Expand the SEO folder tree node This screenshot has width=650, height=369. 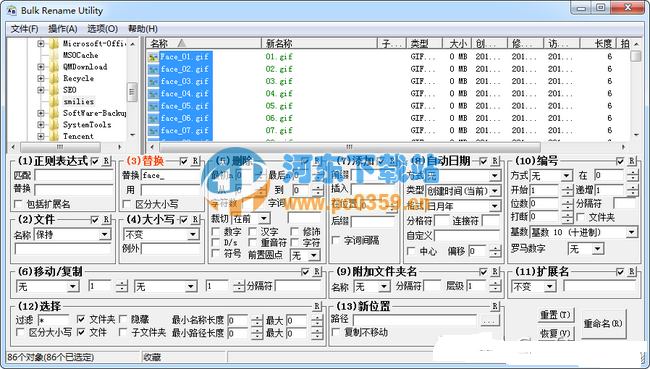point(41,90)
